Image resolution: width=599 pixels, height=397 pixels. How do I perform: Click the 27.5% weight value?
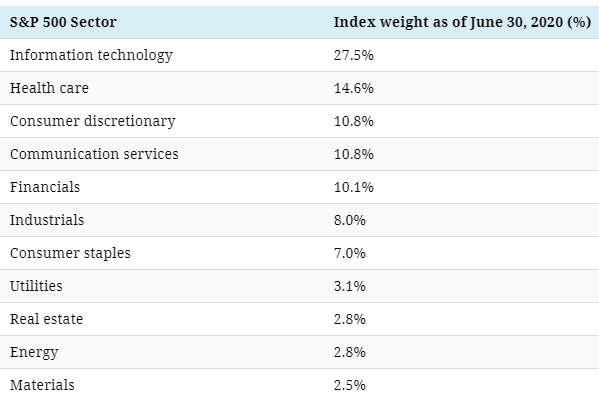(354, 55)
